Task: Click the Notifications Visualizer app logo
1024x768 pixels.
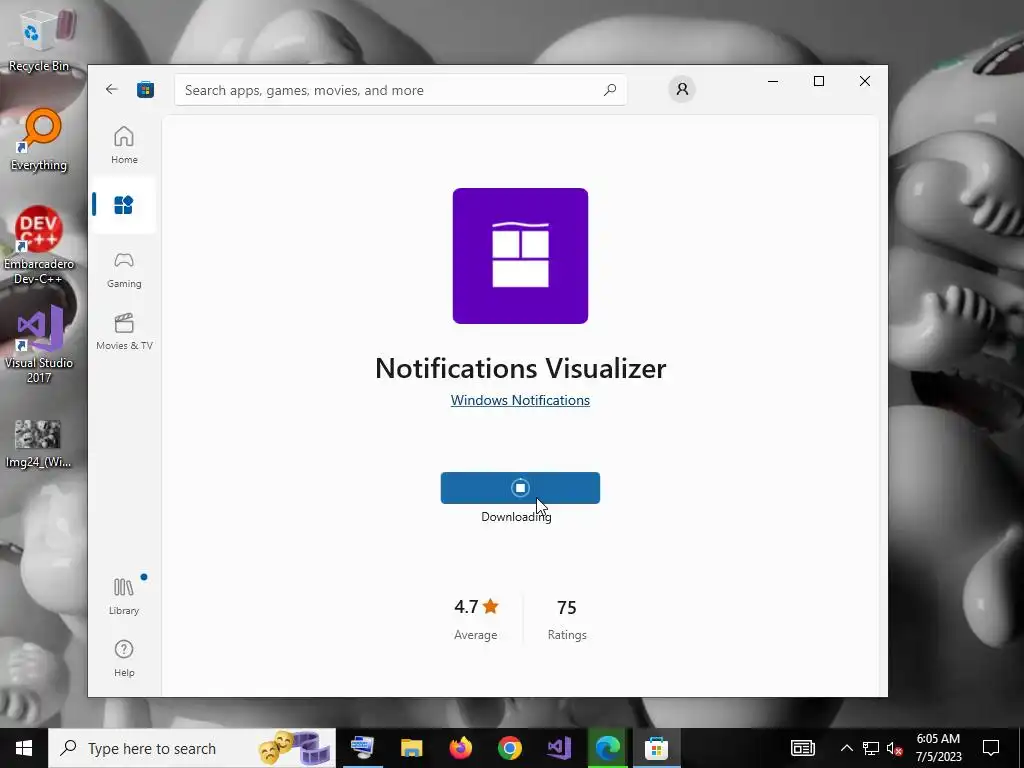Action: (x=520, y=256)
